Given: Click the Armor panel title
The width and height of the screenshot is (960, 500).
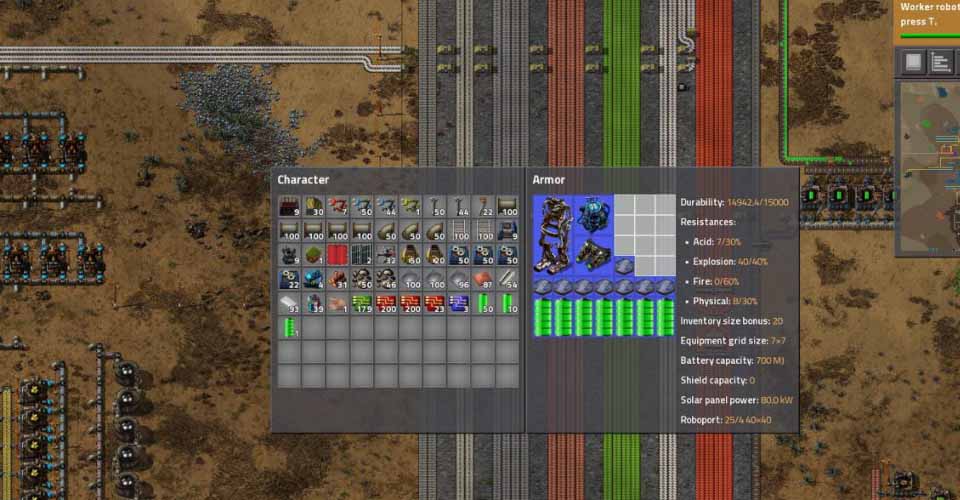Looking at the screenshot, I should coord(549,180).
